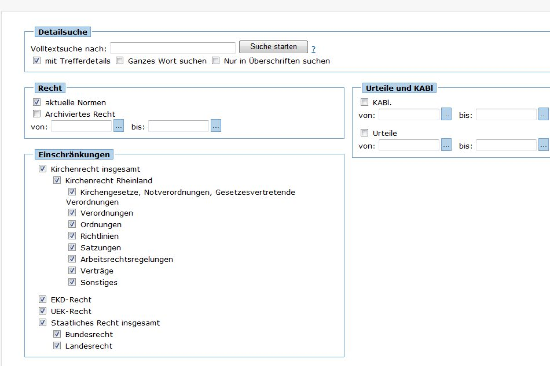
Task: Click the Urteile bis date input
Action: pos(507,145)
